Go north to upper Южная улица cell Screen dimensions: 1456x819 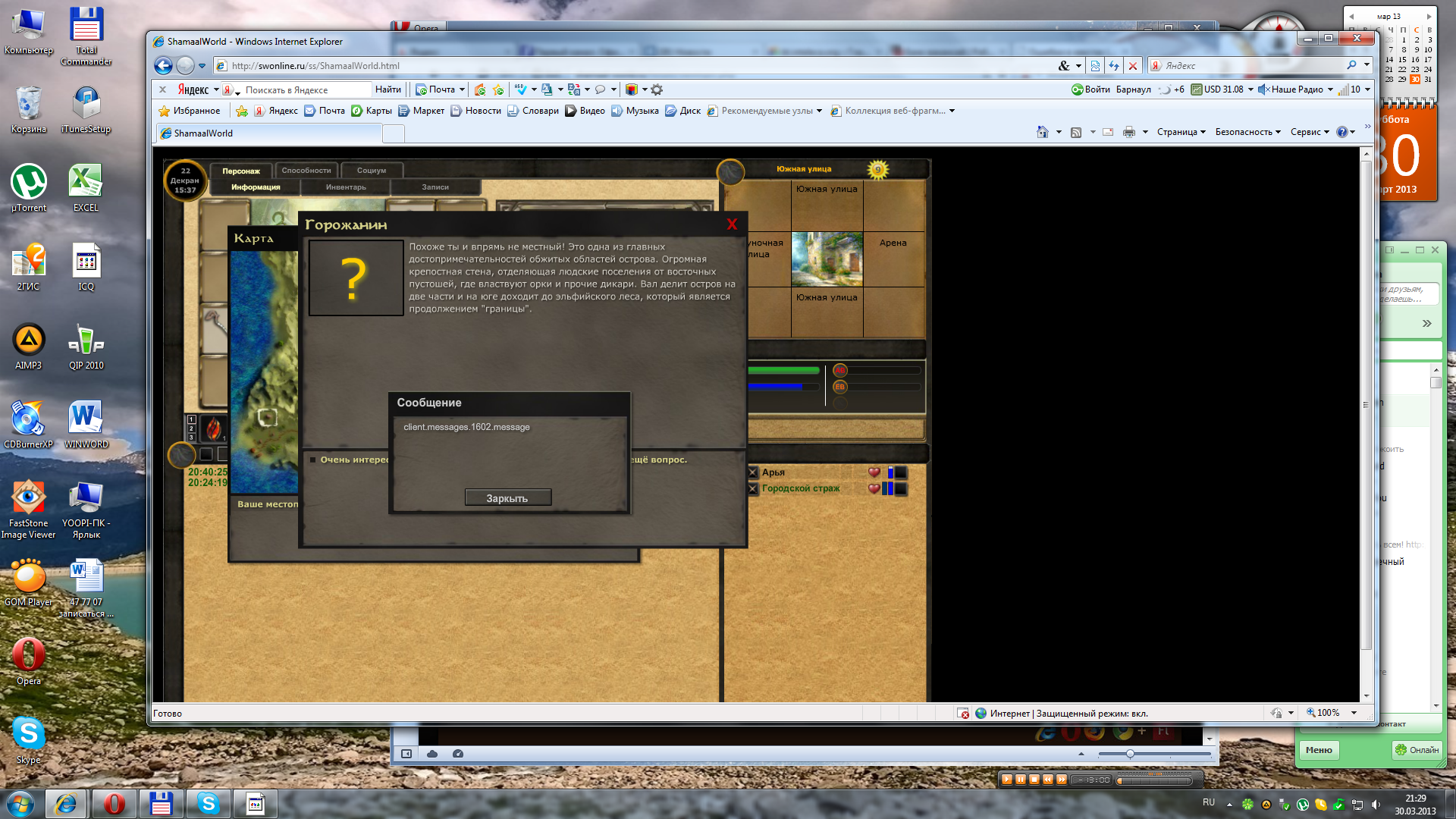pyautogui.click(x=827, y=205)
